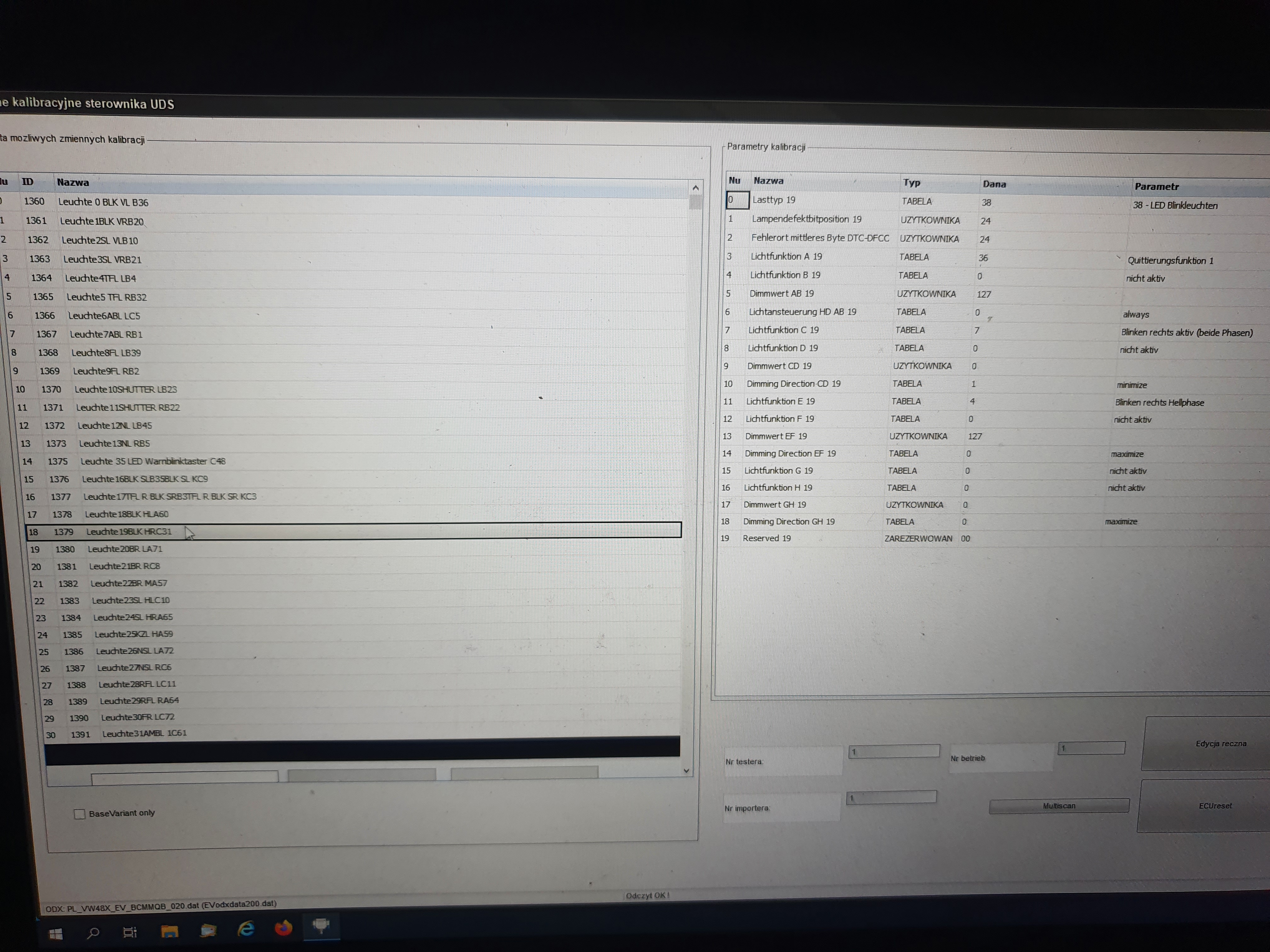The image size is (1270, 952).
Task: Launch Firefox from taskbar
Action: pos(283,928)
